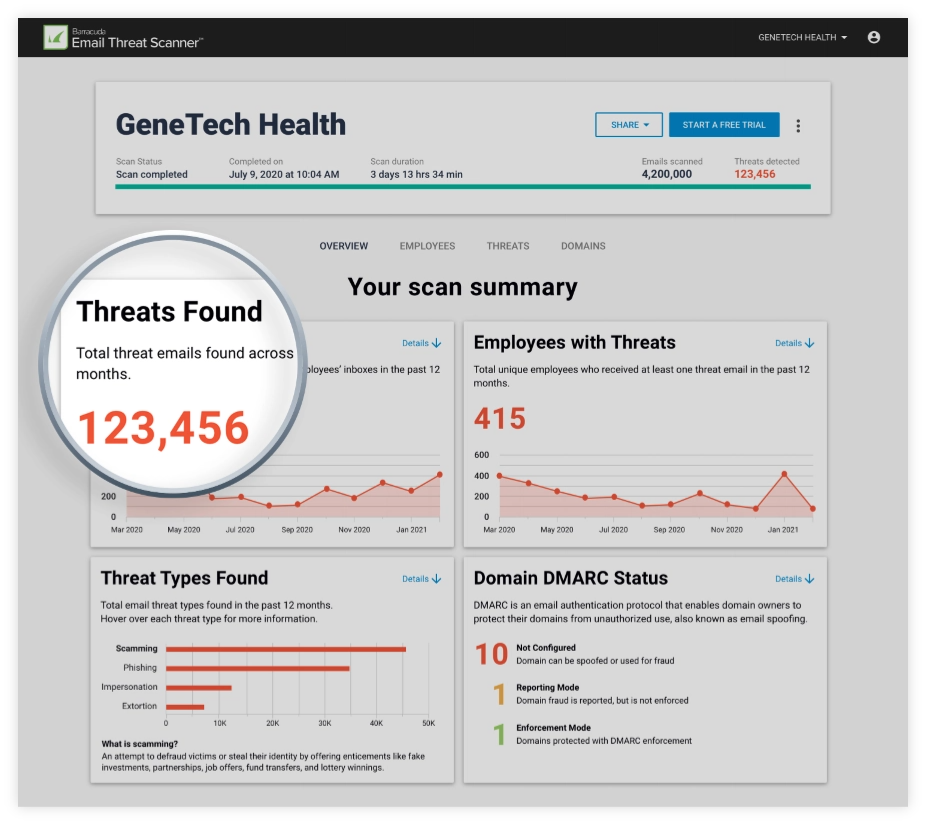The image size is (926, 825).
Task: Click the Jan 2021 peak point in Employees chart
Action: point(784,474)
